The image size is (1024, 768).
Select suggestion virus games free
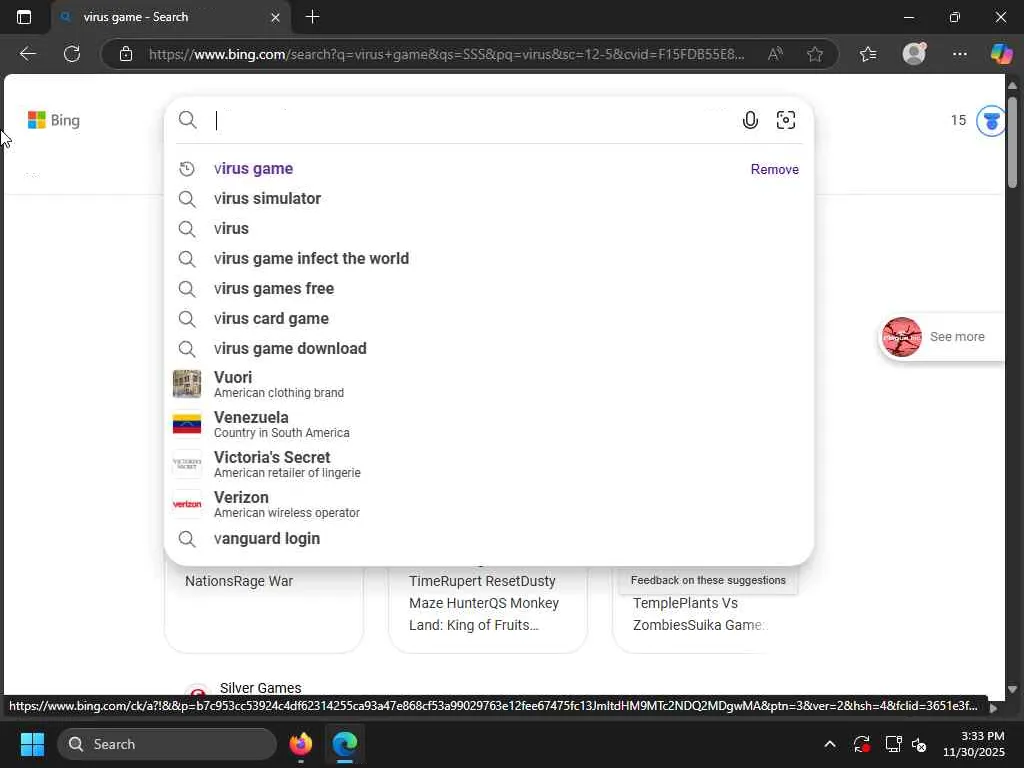point(274,289)
